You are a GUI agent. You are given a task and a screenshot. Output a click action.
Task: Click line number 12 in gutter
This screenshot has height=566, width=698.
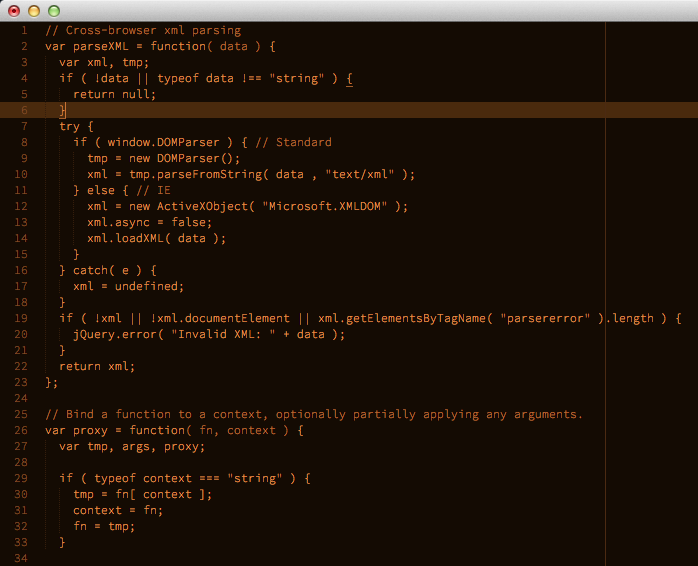tap(21, 207)
